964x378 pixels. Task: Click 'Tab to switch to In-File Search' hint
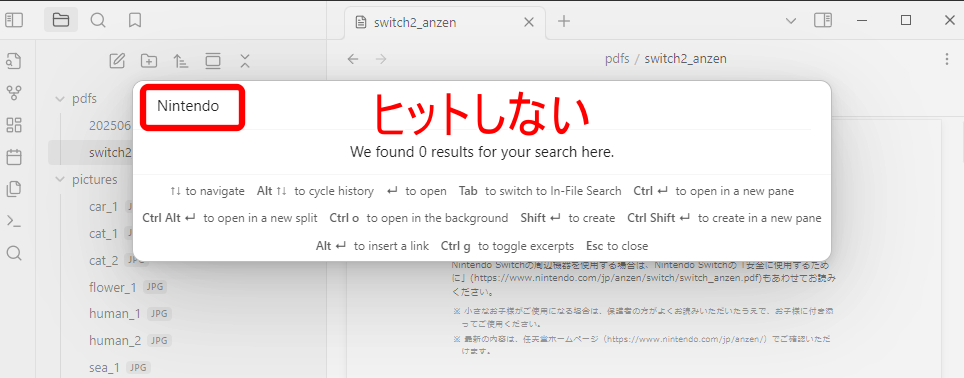tap(540, 191)
